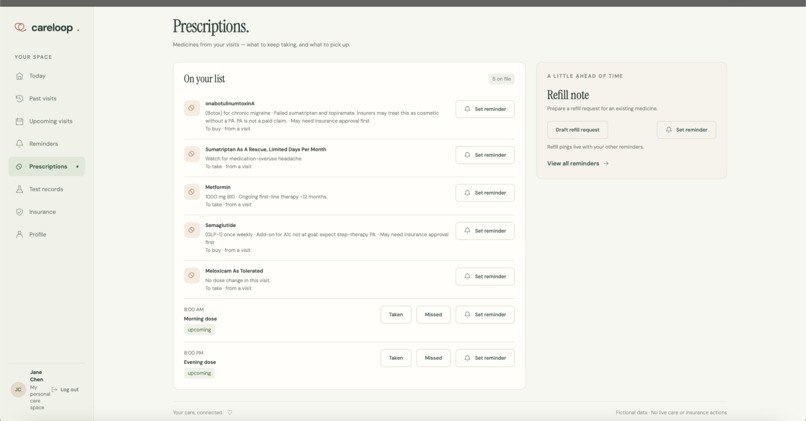Screen dimensions: 806x421
Task: Click the '8:00 PM' dose time
Action: (x=194, y=353)
